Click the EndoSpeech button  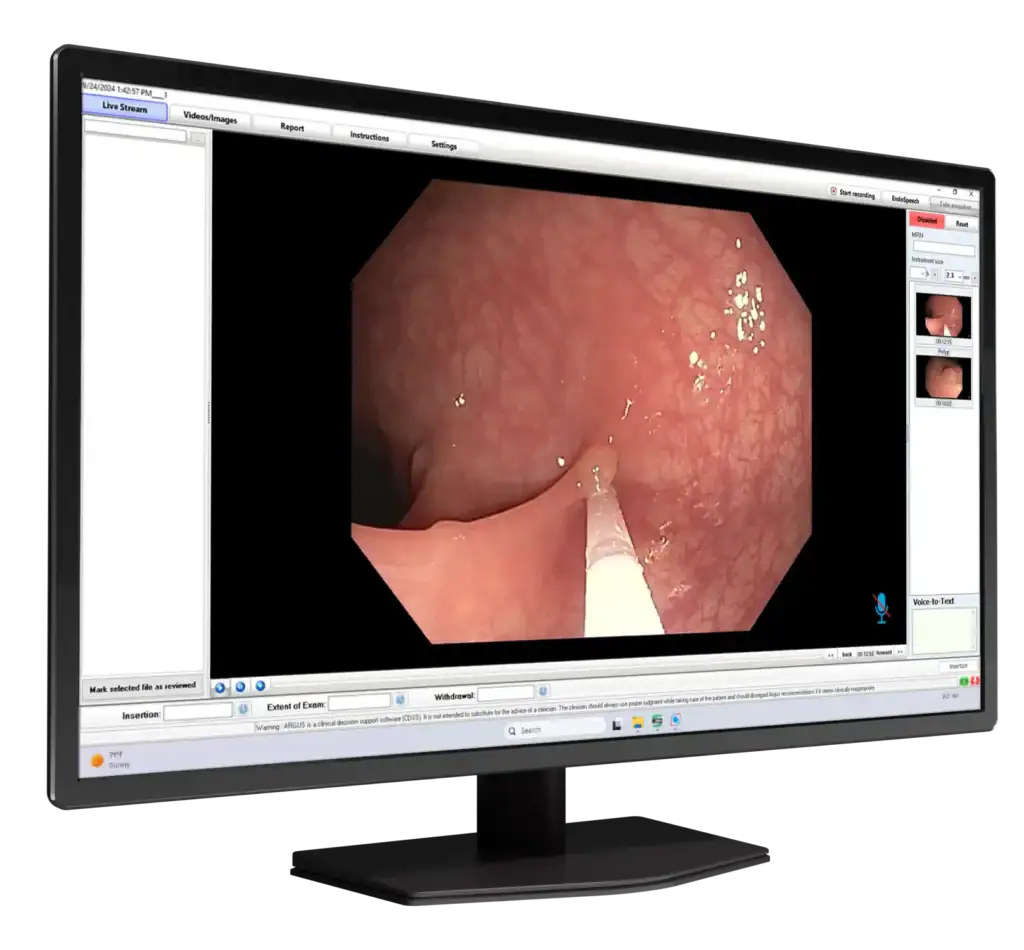pos(904,199)
